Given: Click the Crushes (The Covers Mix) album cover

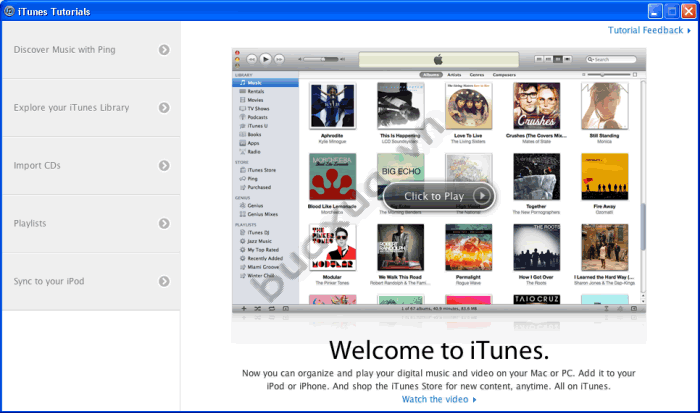Looking at the screenshot, I should (x=536, y=106).
